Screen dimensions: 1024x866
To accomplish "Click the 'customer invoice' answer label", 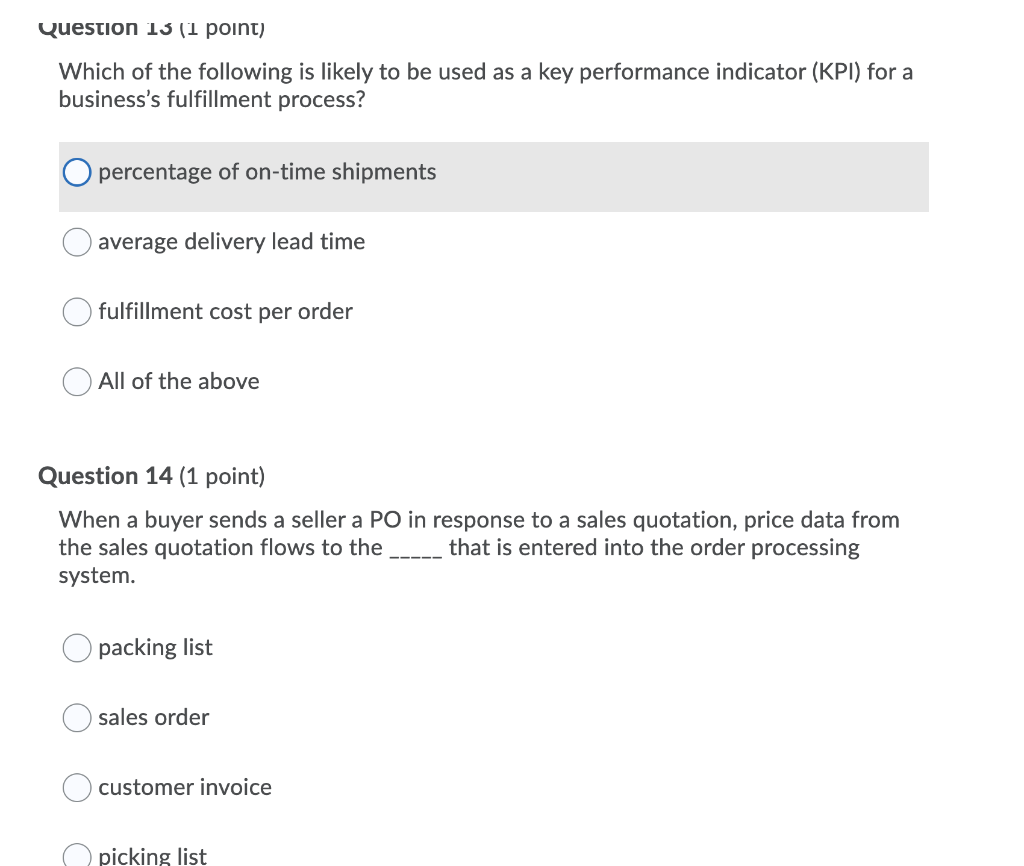I will pyautogui.click(x=184, y=788).
